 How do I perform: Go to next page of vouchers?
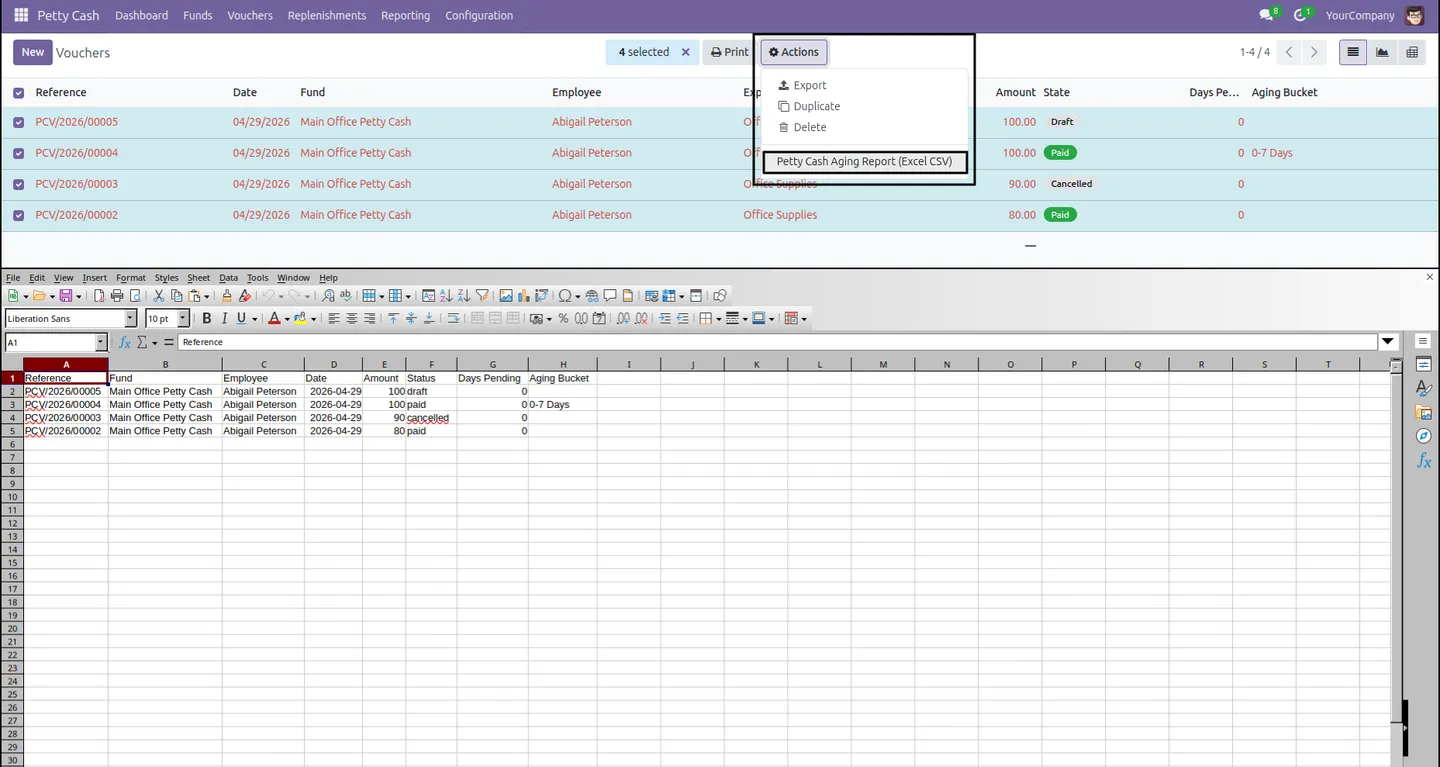click(x=1314, y=52)
